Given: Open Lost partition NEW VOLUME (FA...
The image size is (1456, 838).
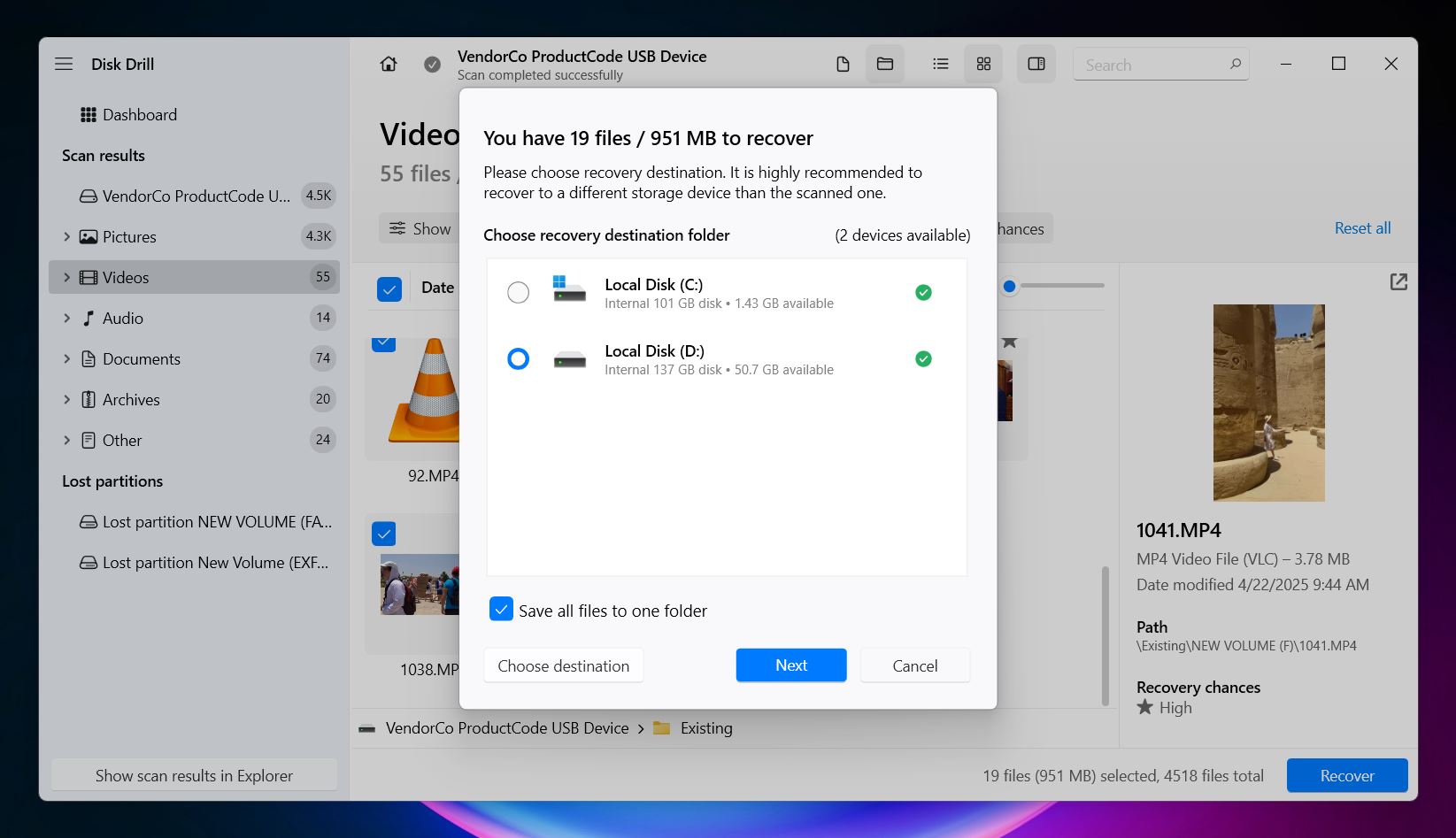Looking at the screenshot, I should point(195,521).
